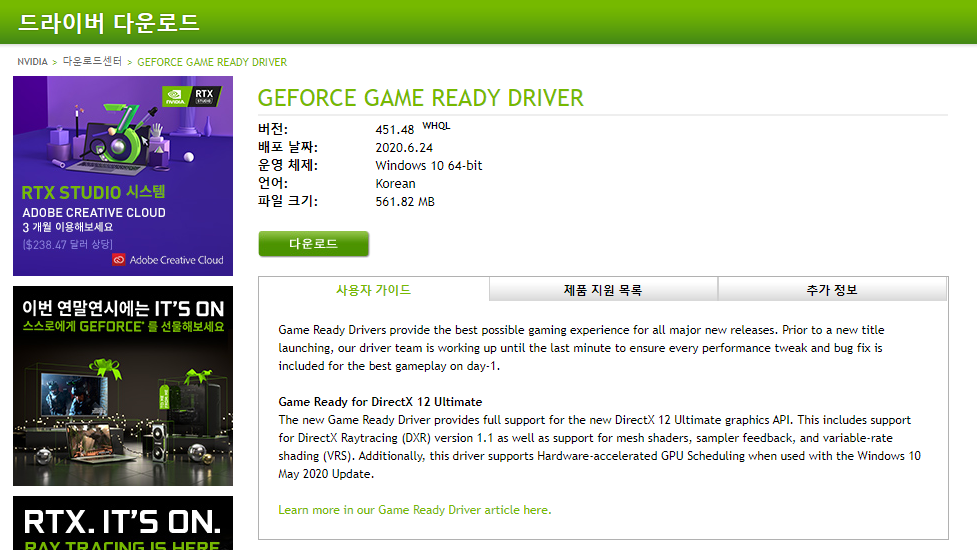Click the 파일 크기: label
This screenshot has width=977, height=550.
pos(288,201)
